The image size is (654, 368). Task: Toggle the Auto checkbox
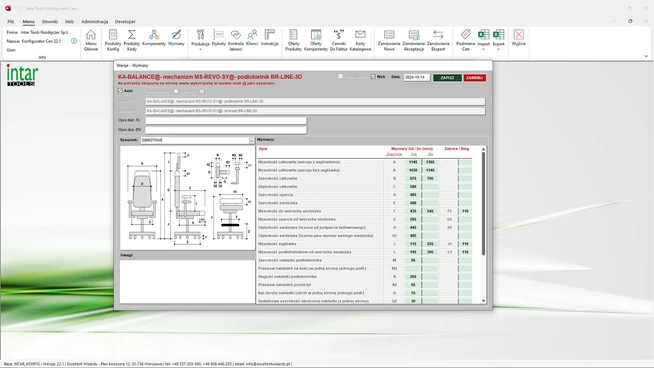point(120,91)
